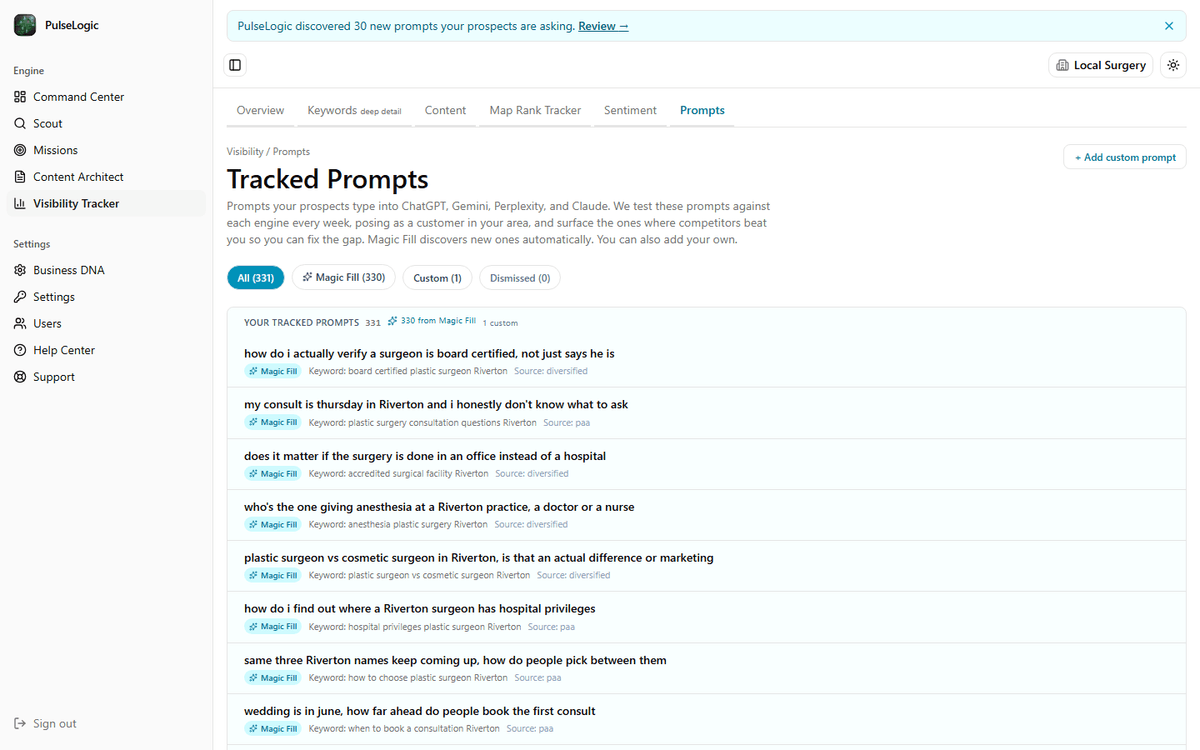Switch to the Map Rank Tracker tab
Image resolution: width=1200 pixels, height=750 pixels.
535,110
